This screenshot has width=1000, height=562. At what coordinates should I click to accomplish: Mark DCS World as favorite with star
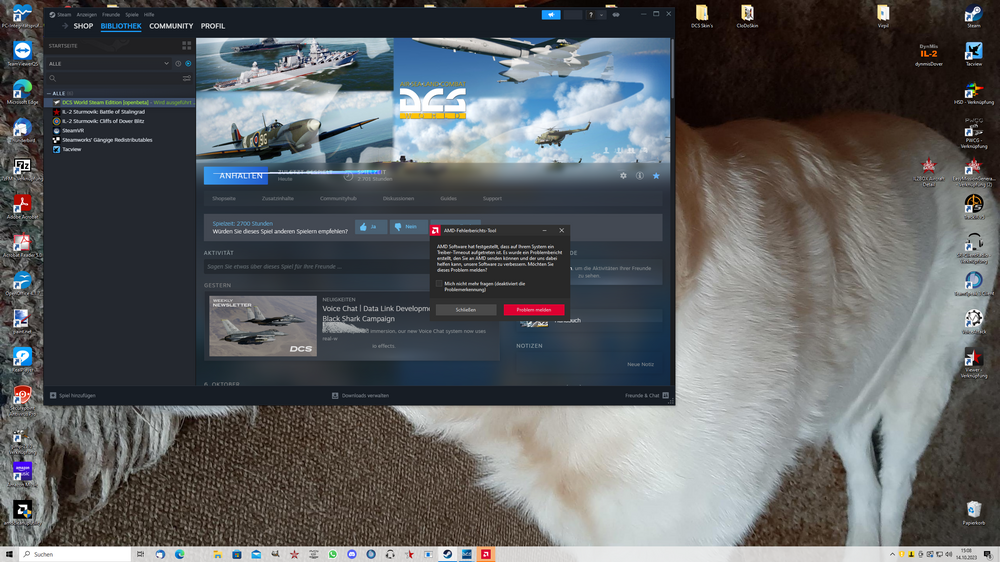pos(656,176)
